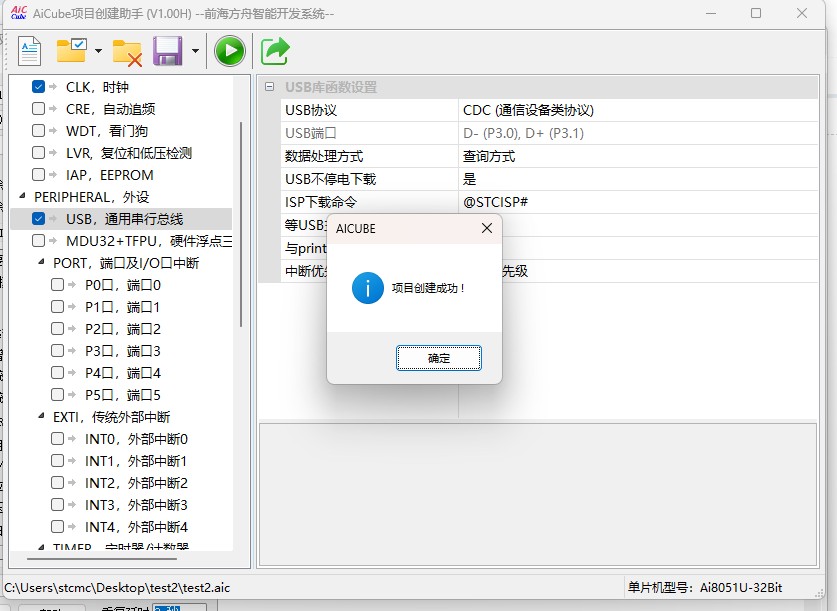Select the P1口, 端口1 tree item
The image size is (837, 611).
[122, 307]
